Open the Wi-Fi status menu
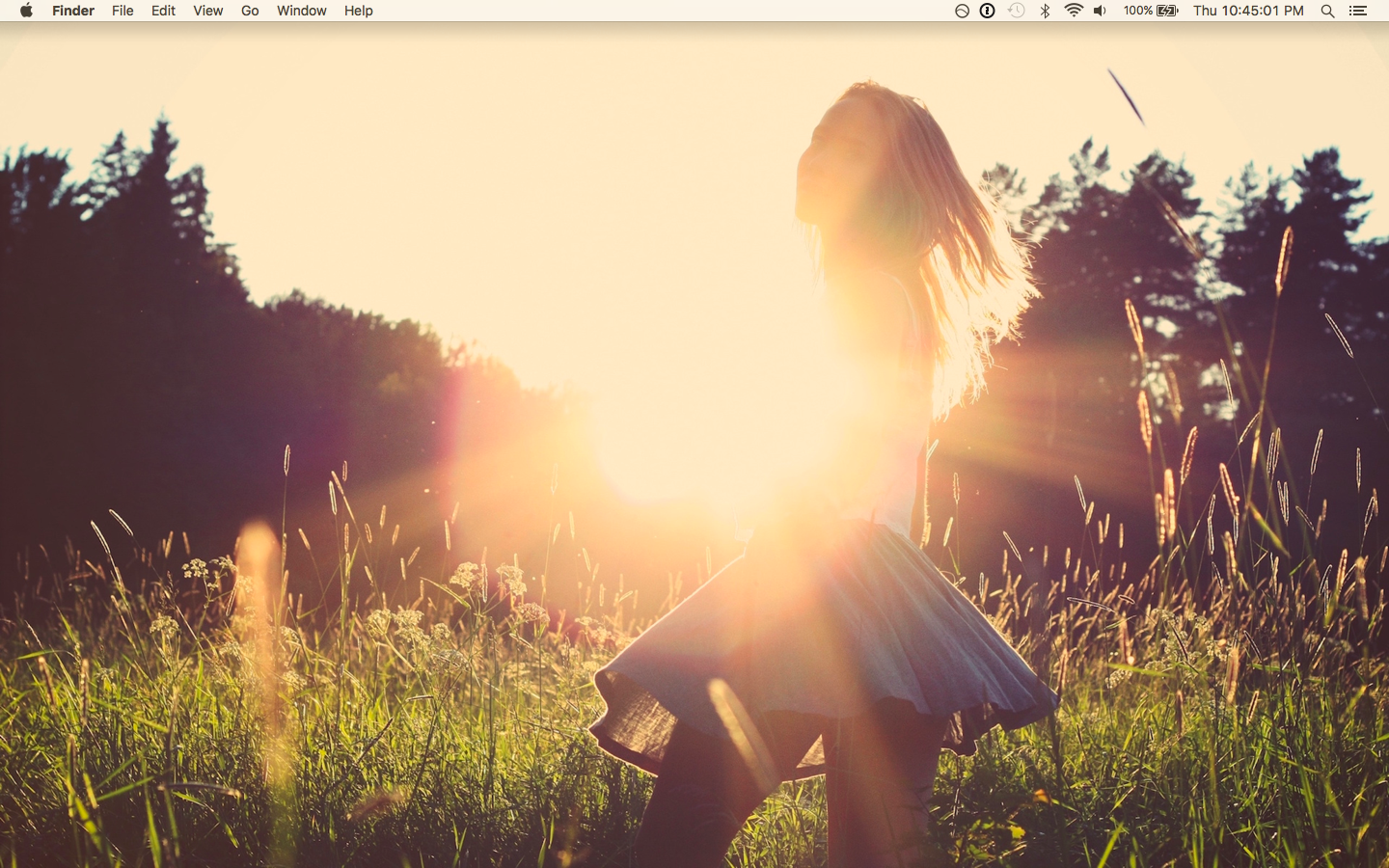Viewport: 1389px width, 868px height. click(1074, 11)
